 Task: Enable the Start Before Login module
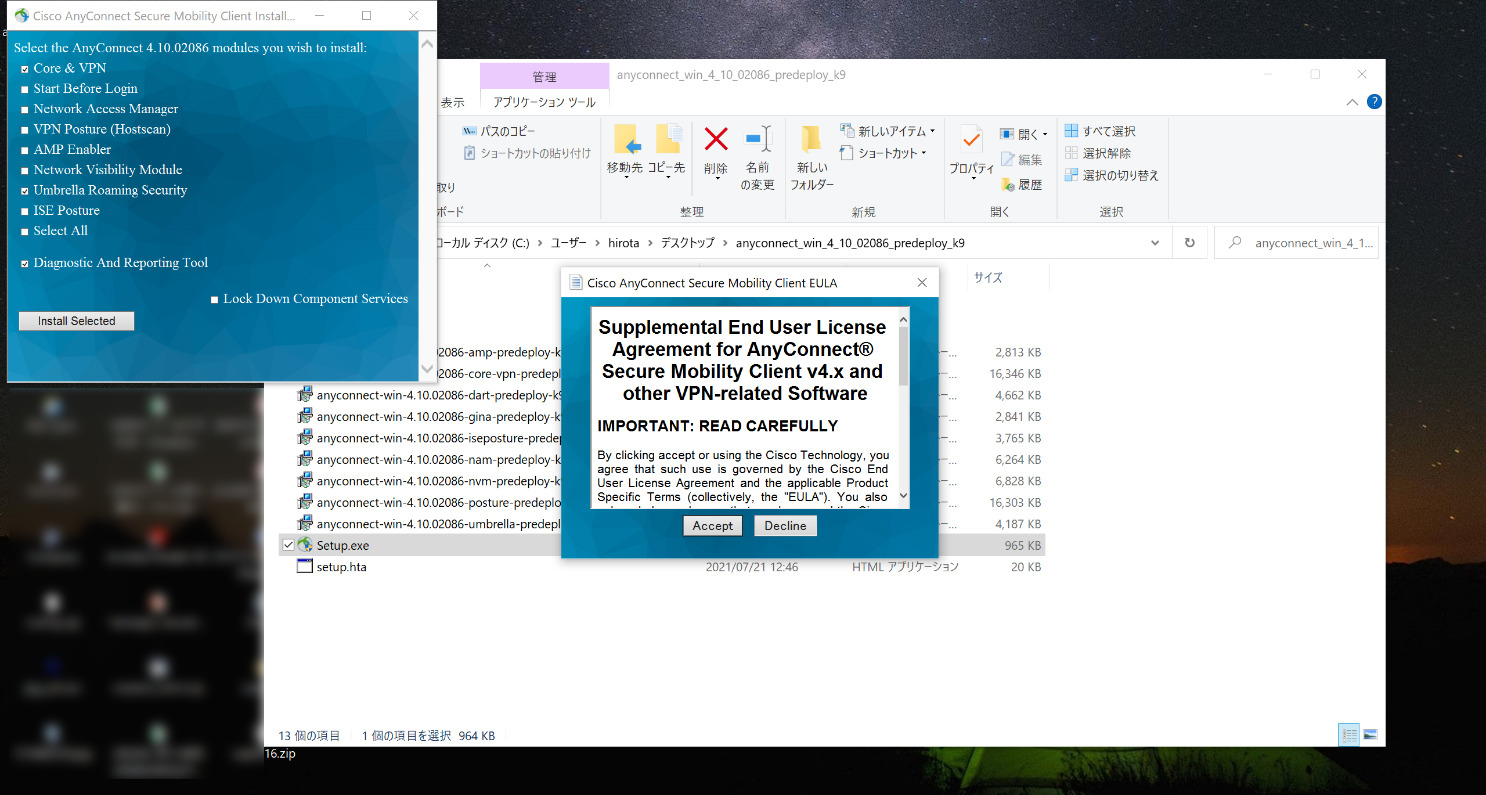pos(25,89)
